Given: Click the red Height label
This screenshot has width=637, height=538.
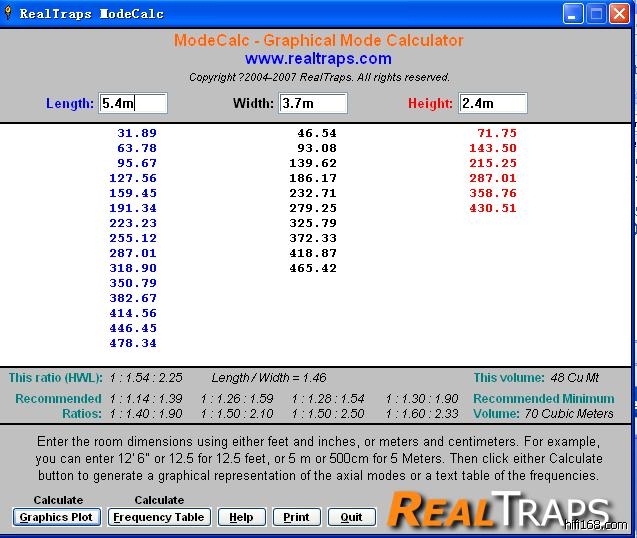Looking at the screenshot, I should coord(430,104).
